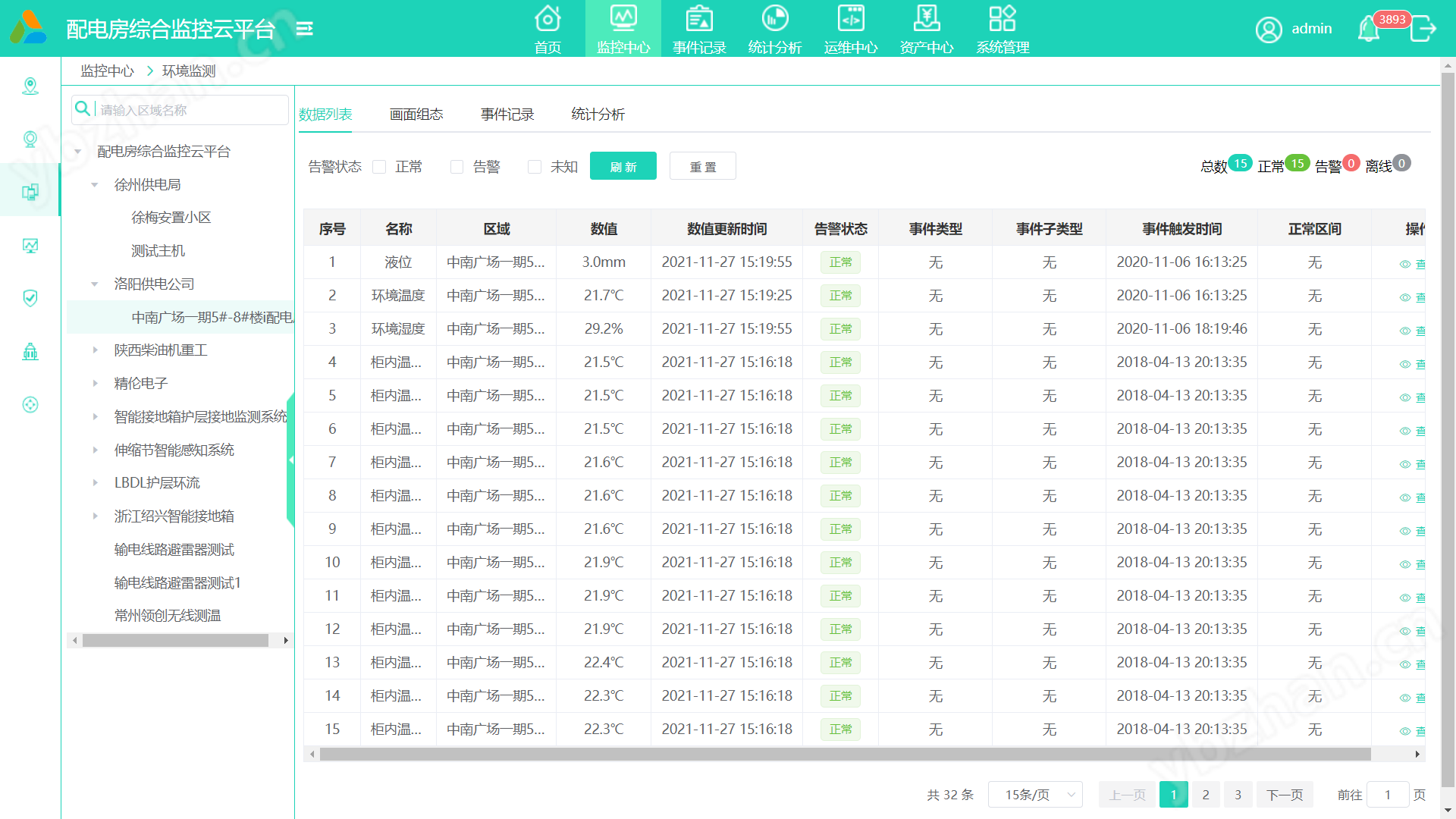The image size is (1456, 819).
Task: Switch to the 画面组态 tab
Action: [416, 115]
